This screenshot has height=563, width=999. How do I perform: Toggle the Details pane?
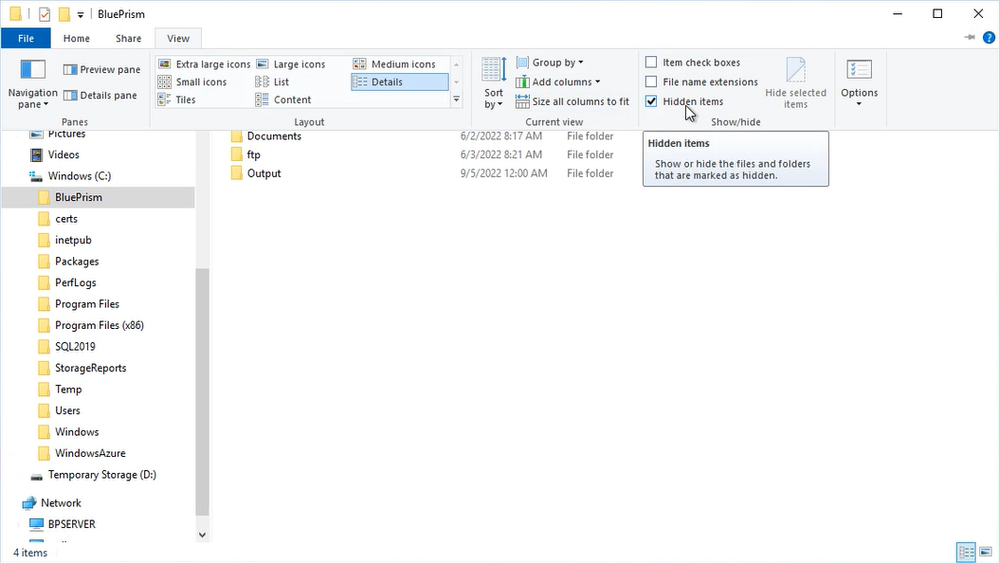coord(100,96)
